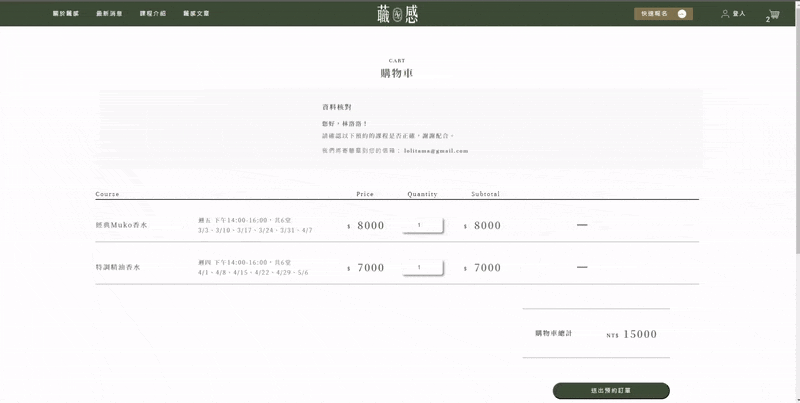Remove 特調精油香水 using its minus icon
The height and width of the screenshot is (403, 800).
click(x=582, y=267)
